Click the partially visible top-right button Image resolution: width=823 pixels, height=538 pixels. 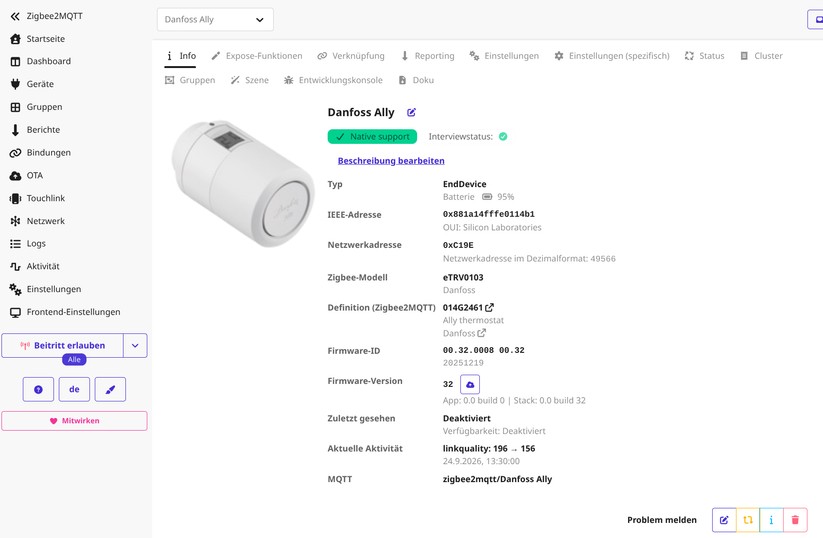[x=815, y=19]
